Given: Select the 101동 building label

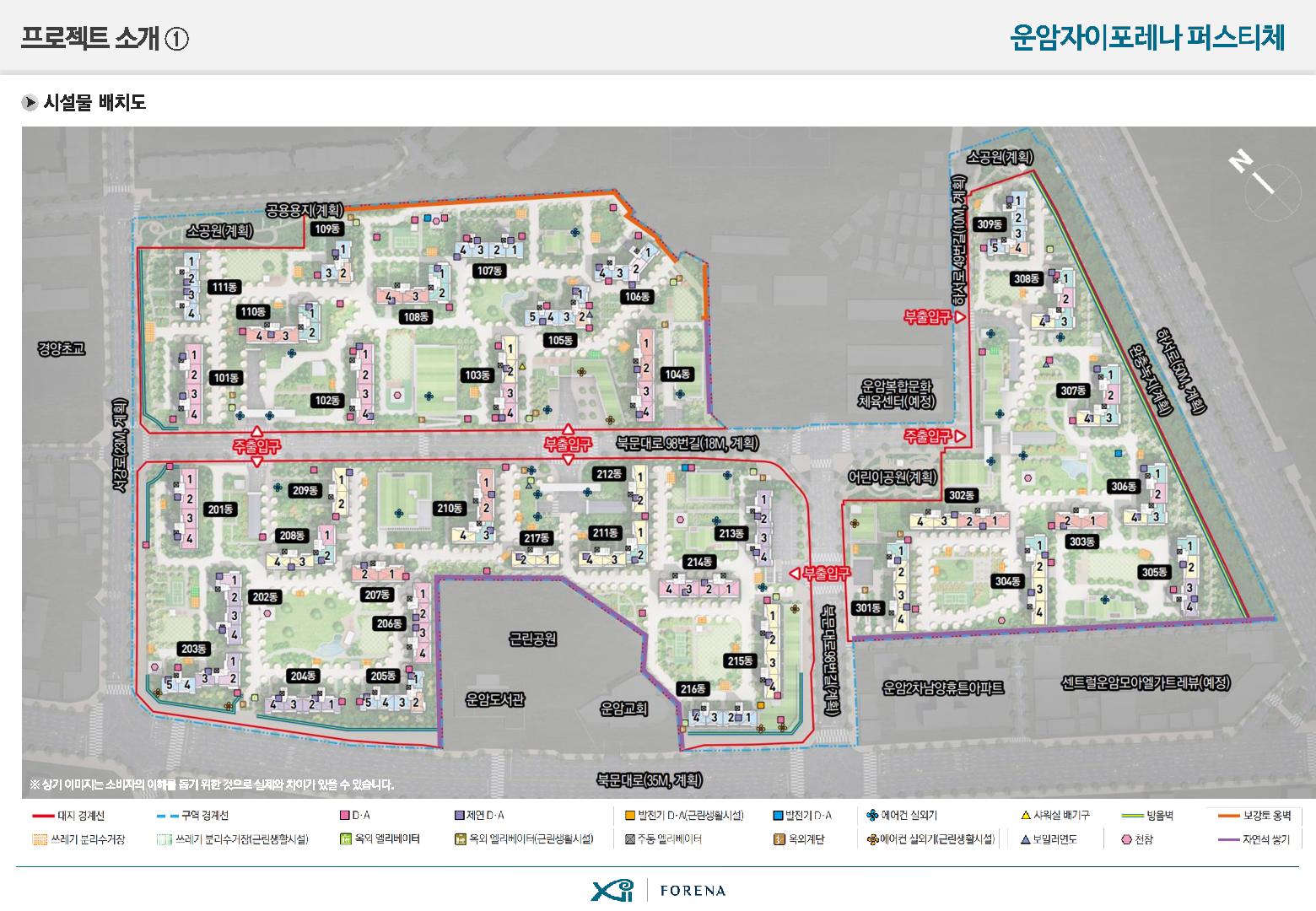Looking at the screenshot, I should coord(226,378).
